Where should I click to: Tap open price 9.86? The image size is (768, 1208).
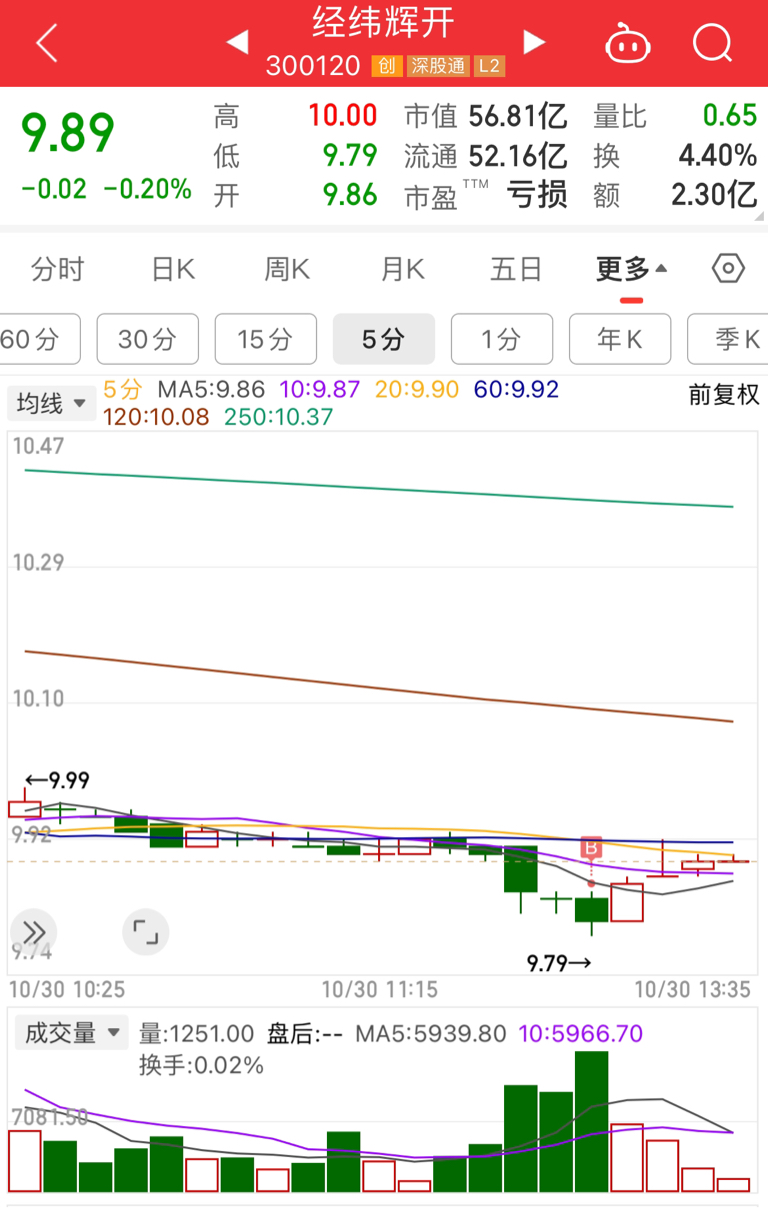coord(350,194)
